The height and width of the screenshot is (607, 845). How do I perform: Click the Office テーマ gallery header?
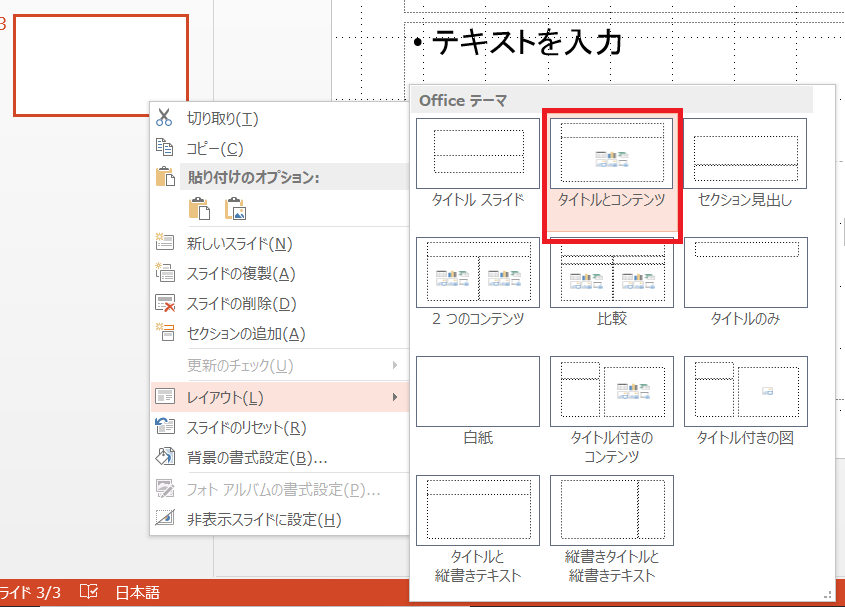[612, 100]
